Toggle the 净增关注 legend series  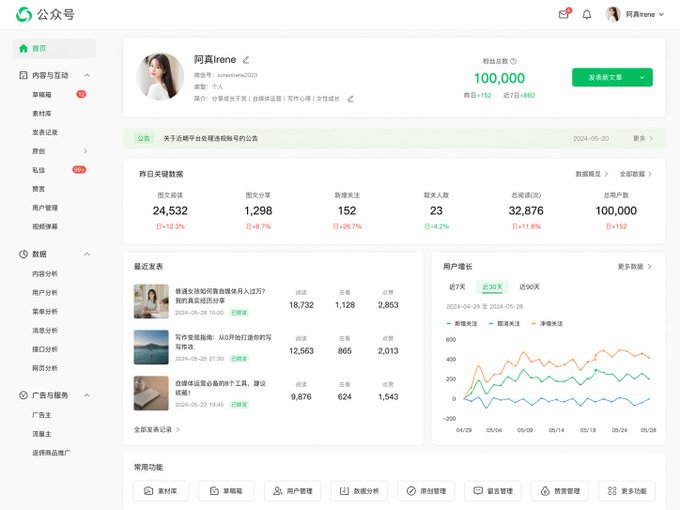(547, 324)
